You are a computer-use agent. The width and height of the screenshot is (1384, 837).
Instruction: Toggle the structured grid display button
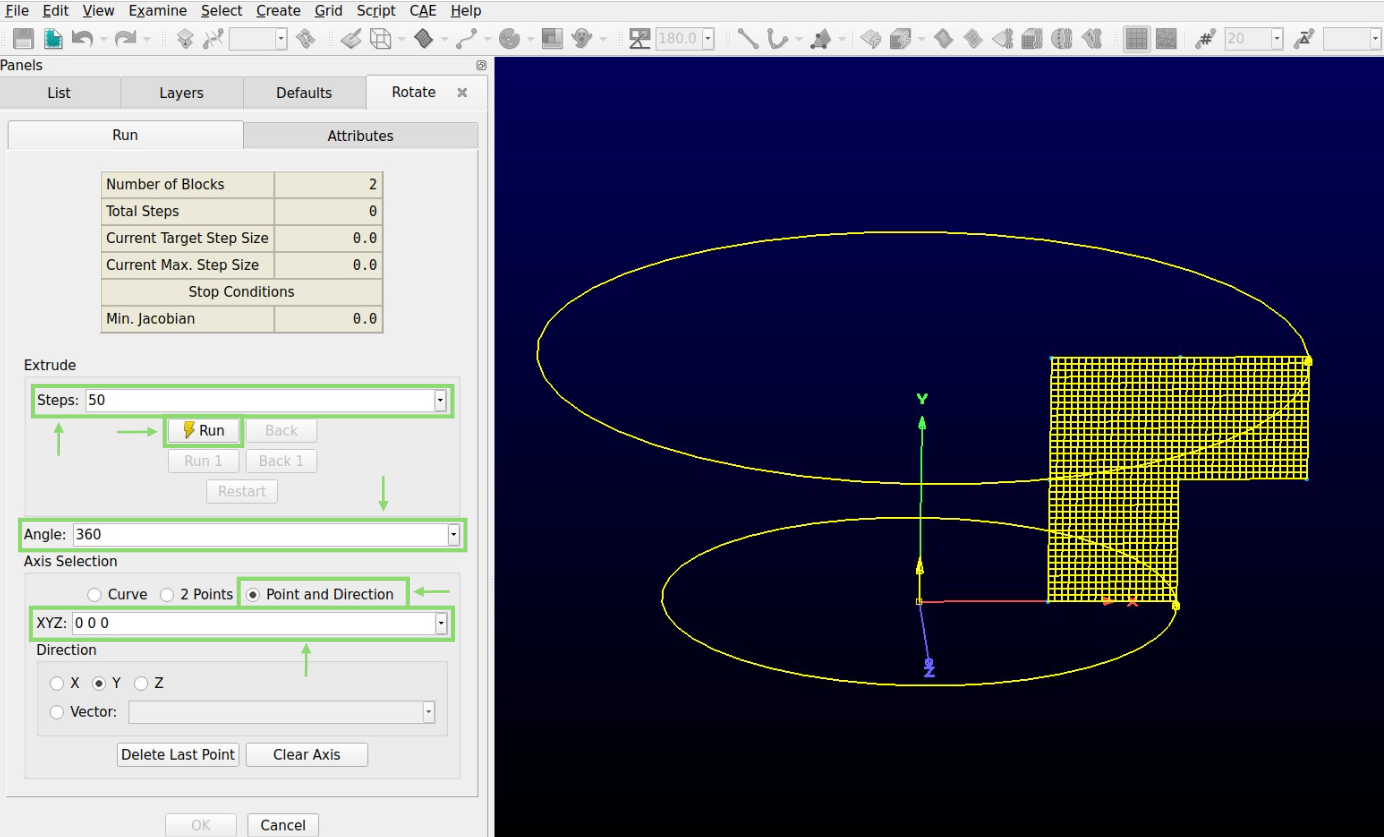(1136, 39)
